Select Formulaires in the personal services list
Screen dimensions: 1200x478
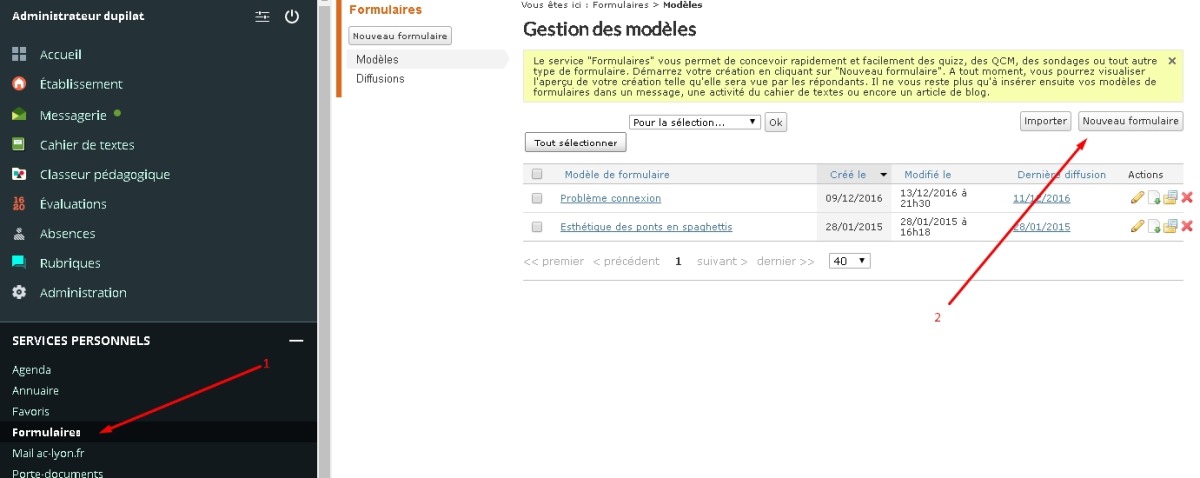(46, 432)
